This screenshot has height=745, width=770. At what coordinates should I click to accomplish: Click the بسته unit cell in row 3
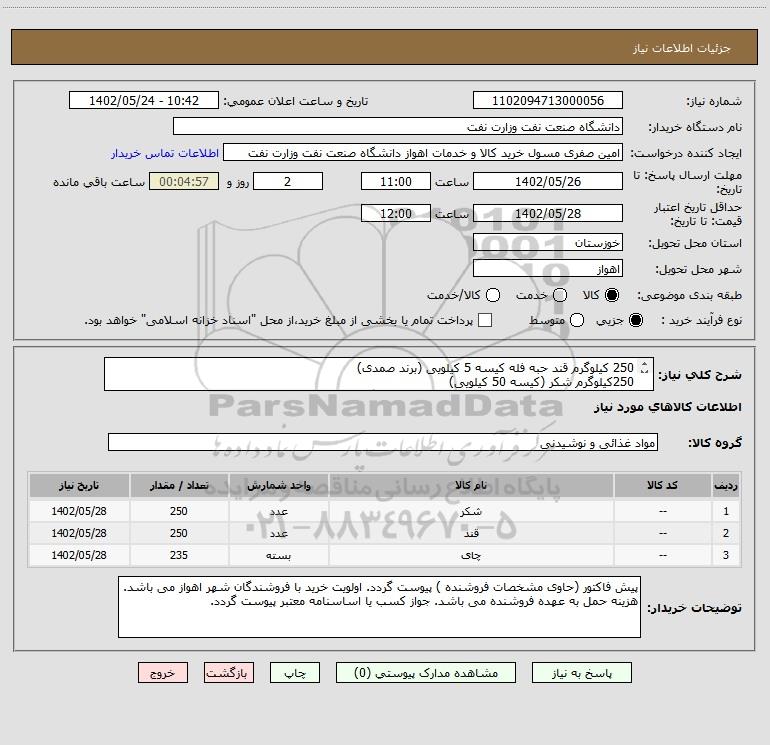pyautogui.click(x=278, y=555)
